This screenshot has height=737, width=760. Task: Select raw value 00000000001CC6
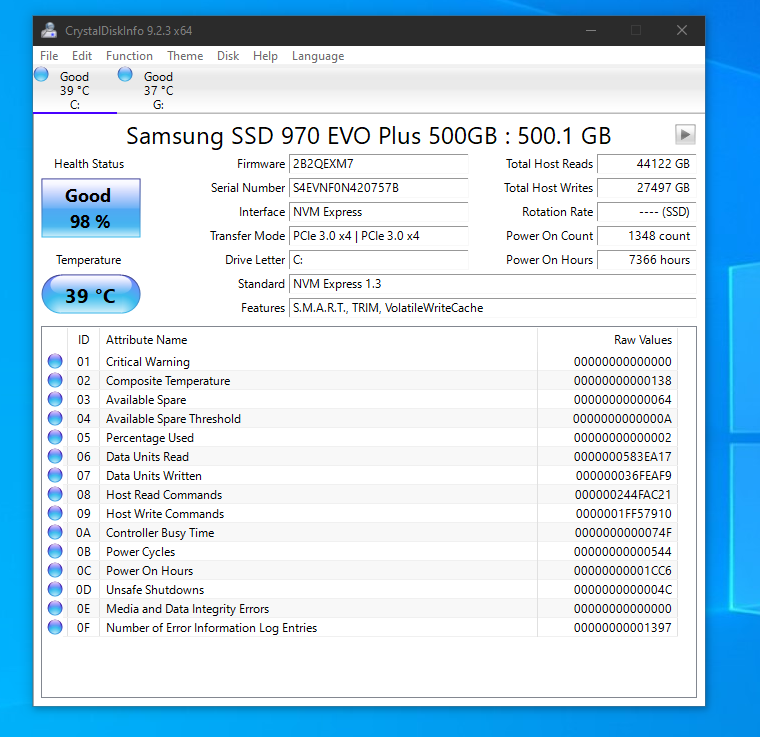click(623, 570)
